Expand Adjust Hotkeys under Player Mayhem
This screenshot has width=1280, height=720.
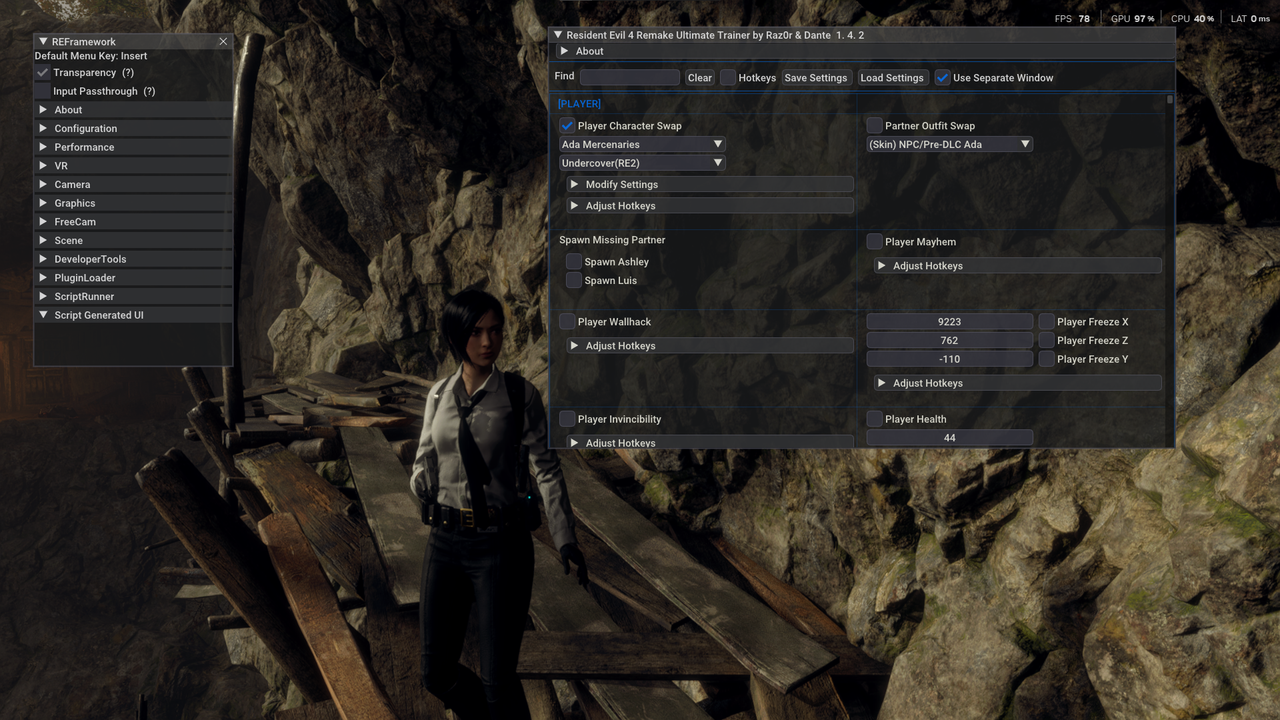1018,266
